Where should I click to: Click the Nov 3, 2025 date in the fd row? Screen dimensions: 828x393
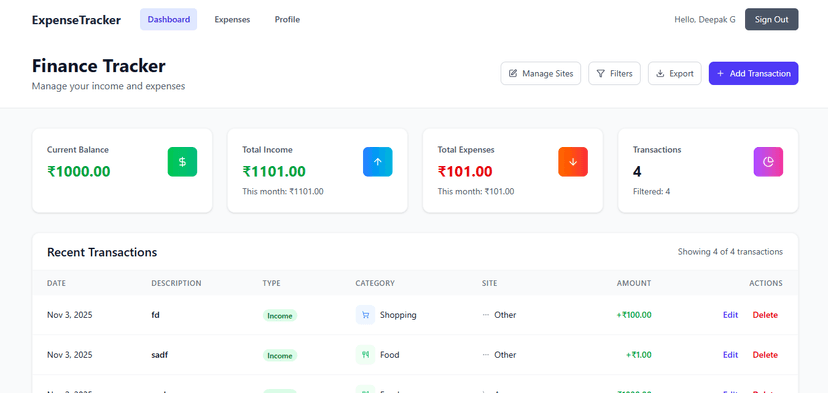(x=70, y=315)
